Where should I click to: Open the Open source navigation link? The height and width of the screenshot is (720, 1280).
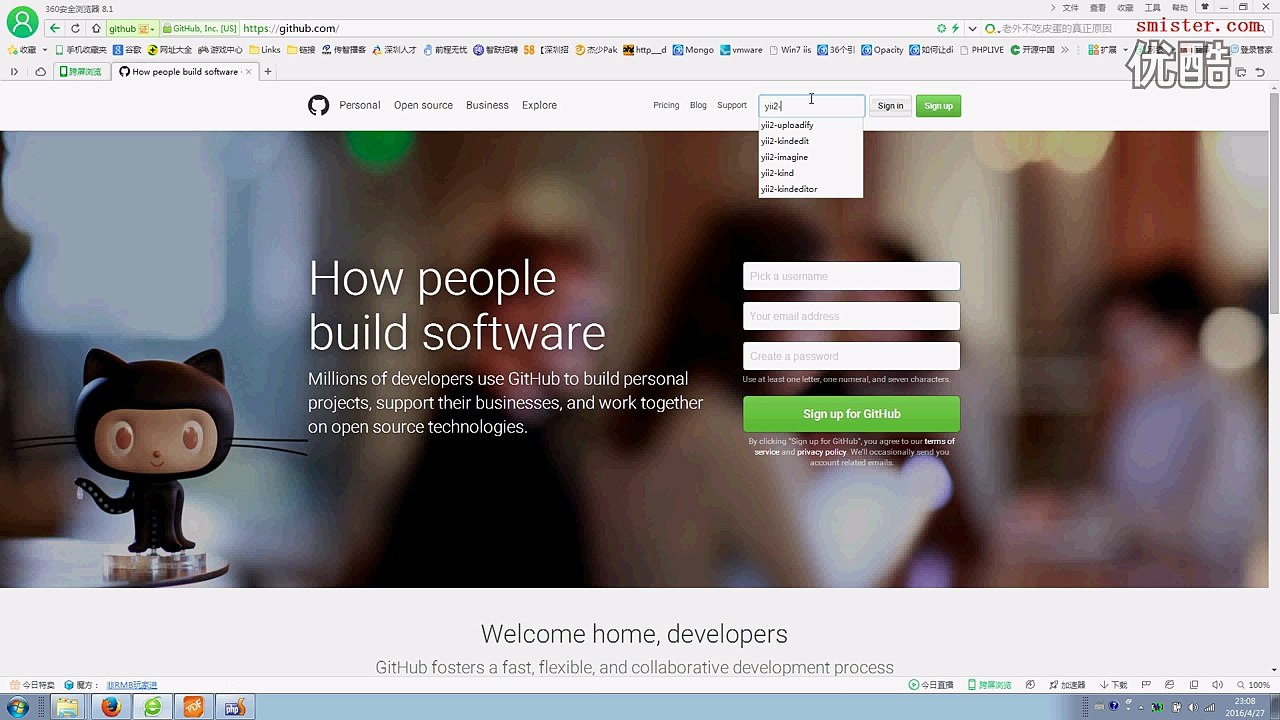[x=423, y=105]
